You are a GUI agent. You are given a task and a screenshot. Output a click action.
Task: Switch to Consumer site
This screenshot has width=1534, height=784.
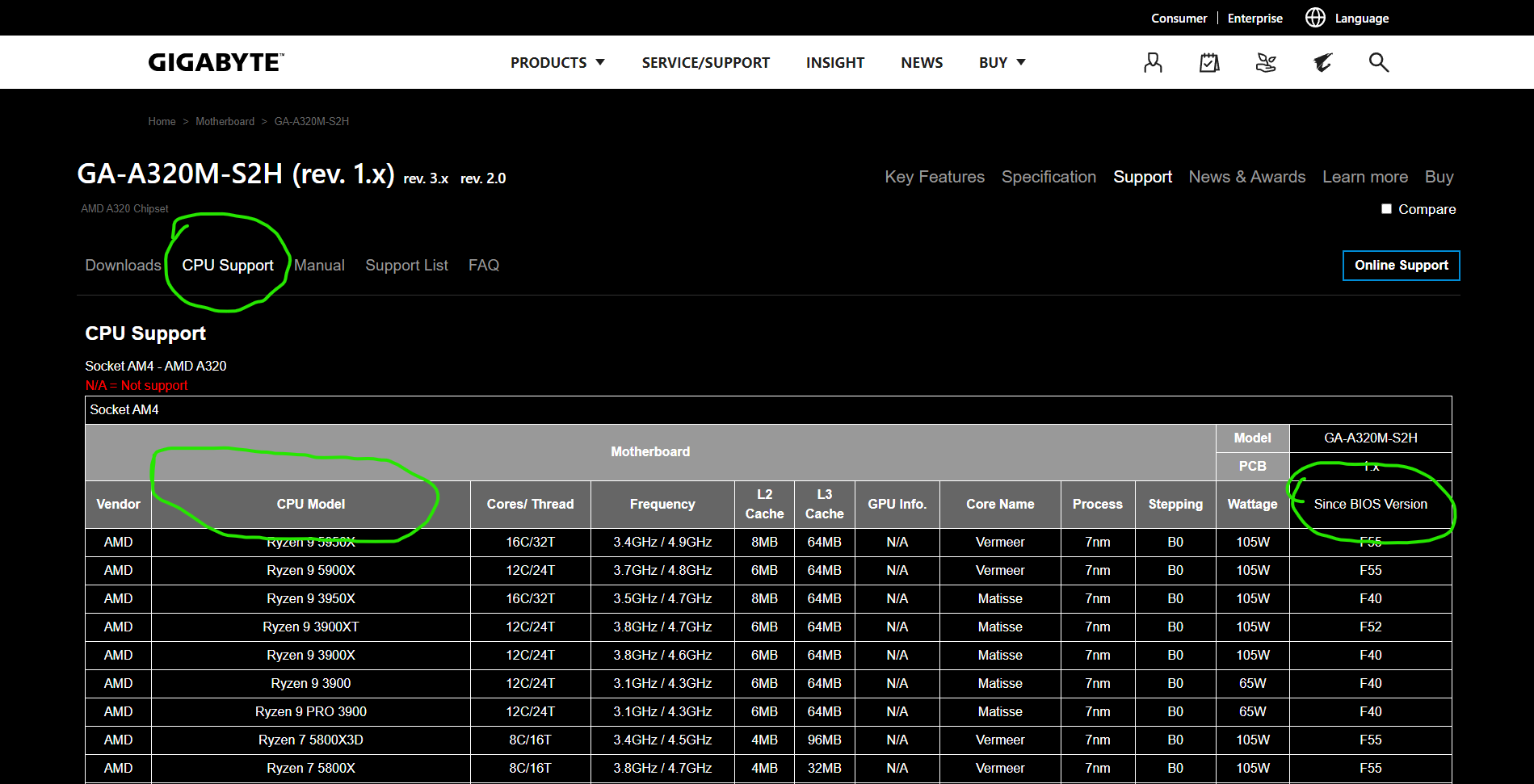[1179, 18]
